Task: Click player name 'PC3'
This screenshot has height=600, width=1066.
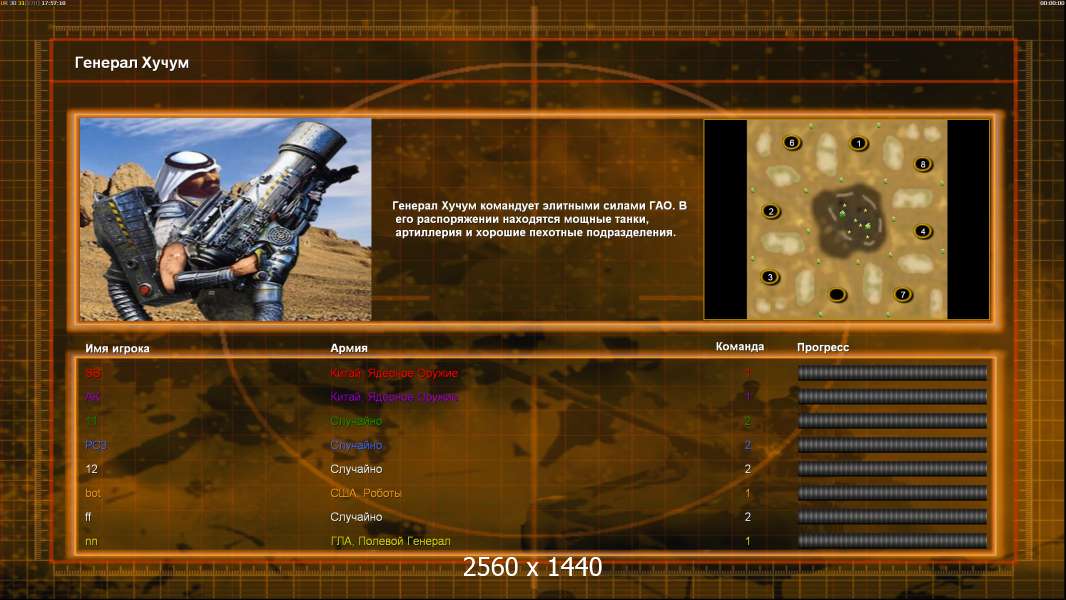Action: coord(96,445)
